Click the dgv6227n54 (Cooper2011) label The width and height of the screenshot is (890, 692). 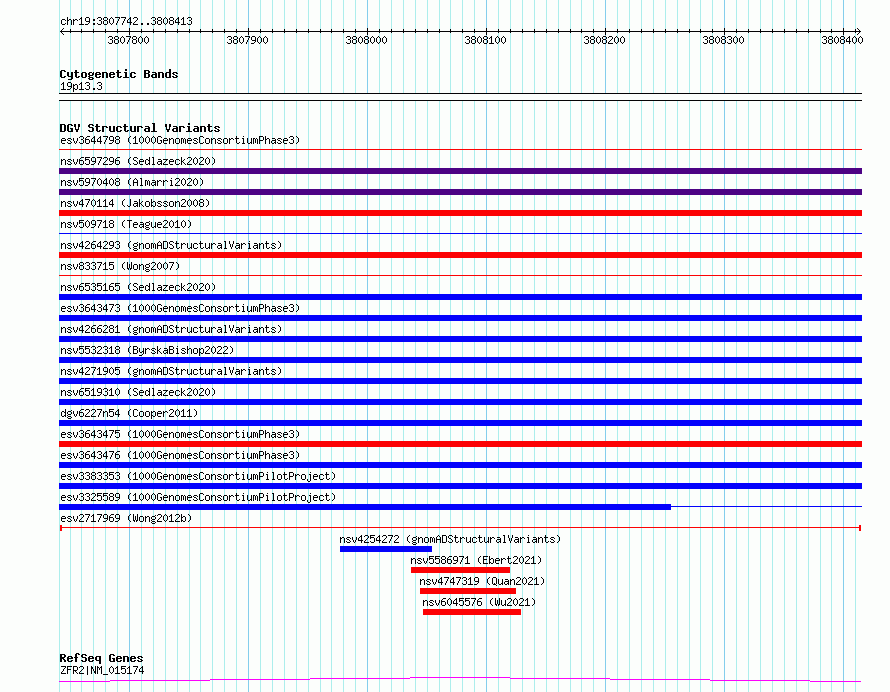pos(129,413)
